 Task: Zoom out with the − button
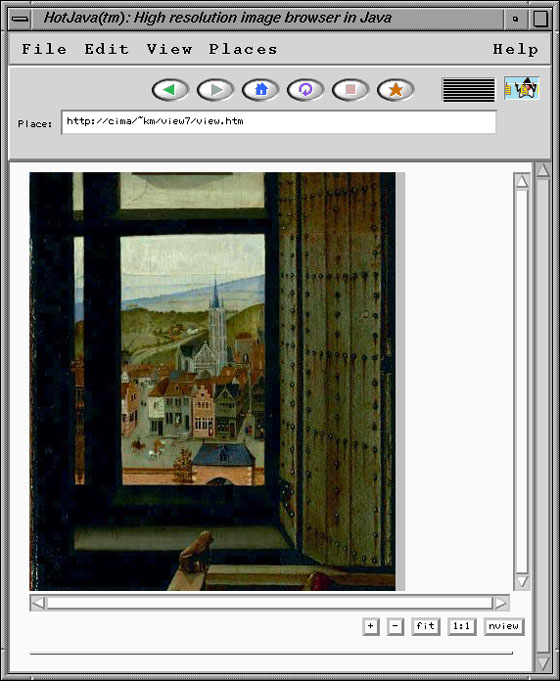tap(395, 626)
